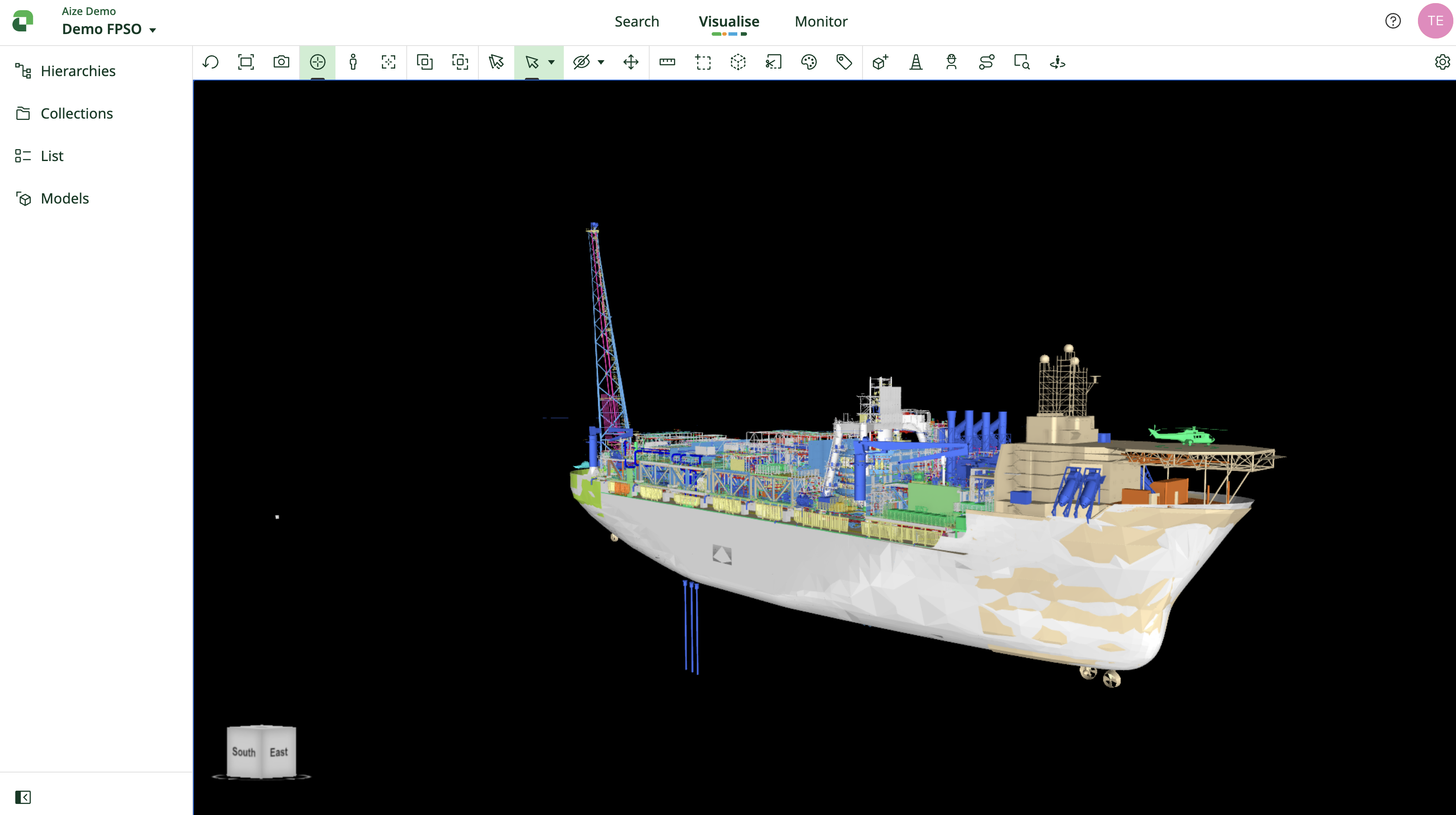1456x815 pixels.
Task: Collapse the left sidebar panel
Action: coord(23,797)
